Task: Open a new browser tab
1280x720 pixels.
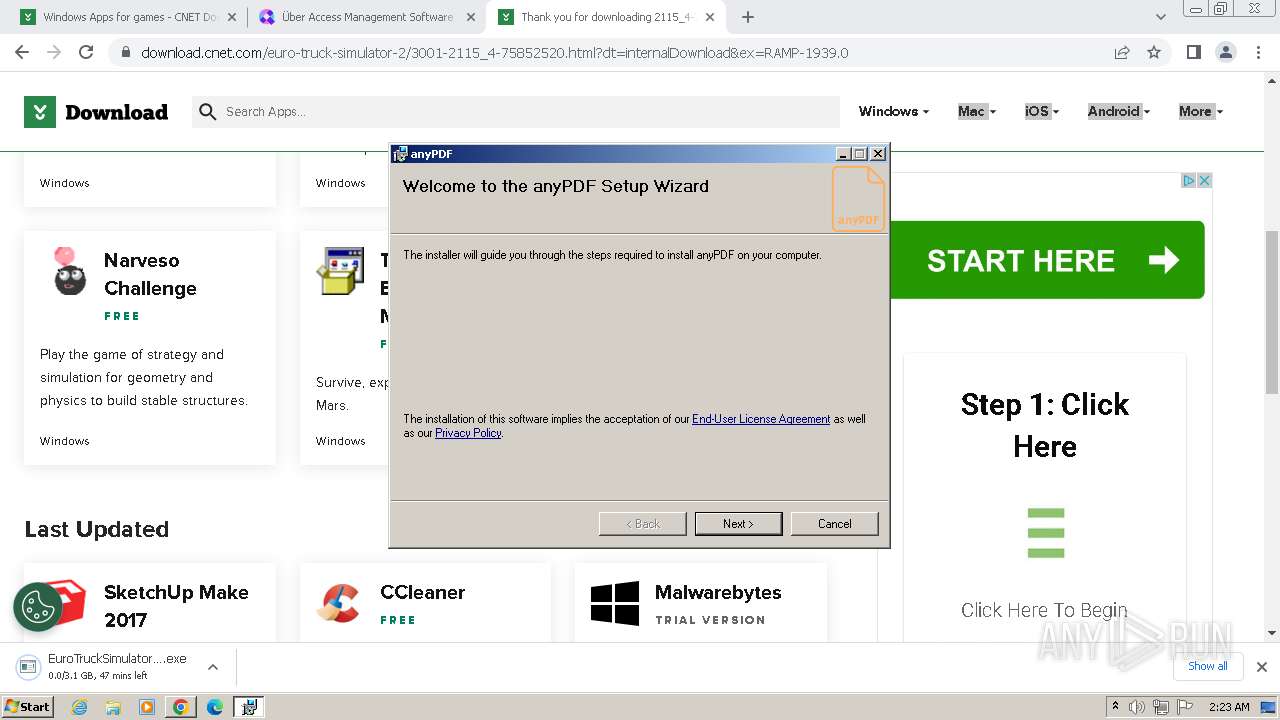Action: pos(748,17)
